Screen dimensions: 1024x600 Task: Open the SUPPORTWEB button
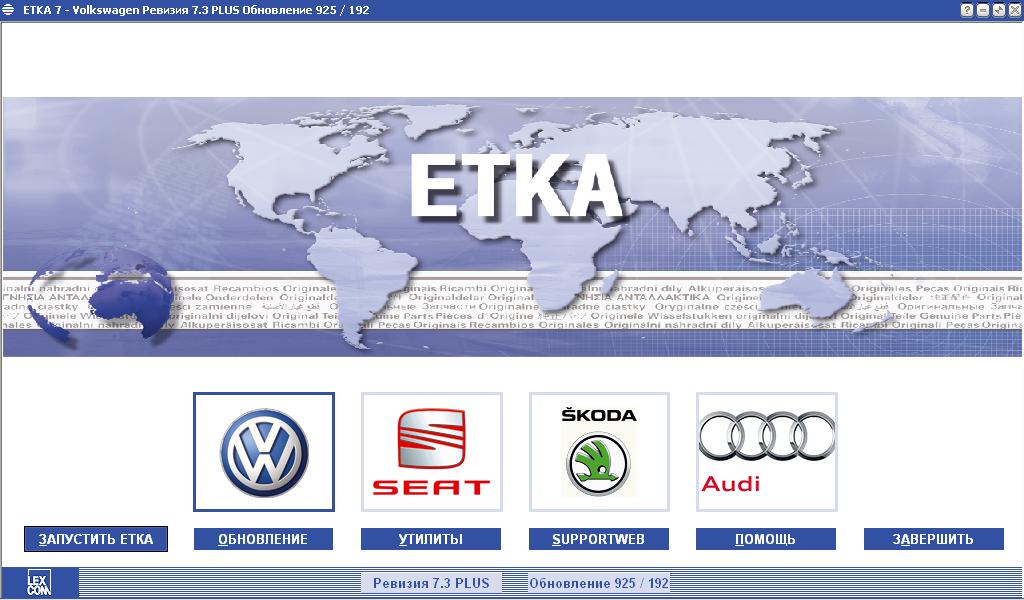(599, 539)
